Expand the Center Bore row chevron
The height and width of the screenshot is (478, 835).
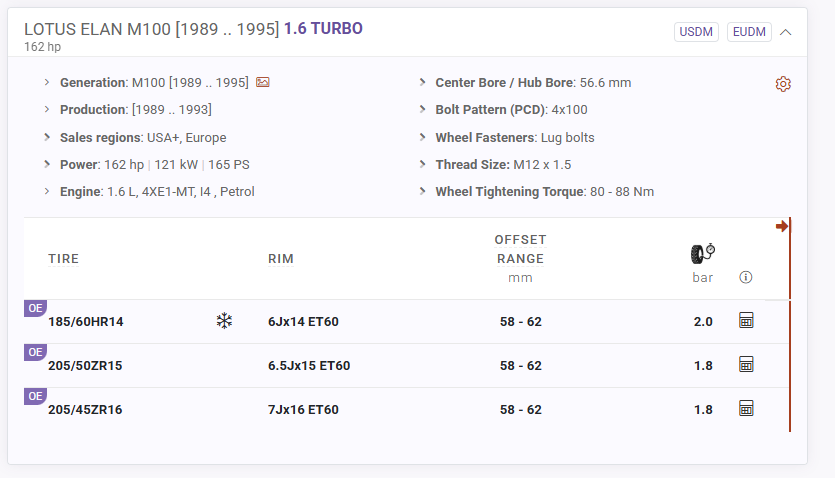click(422, 83)
